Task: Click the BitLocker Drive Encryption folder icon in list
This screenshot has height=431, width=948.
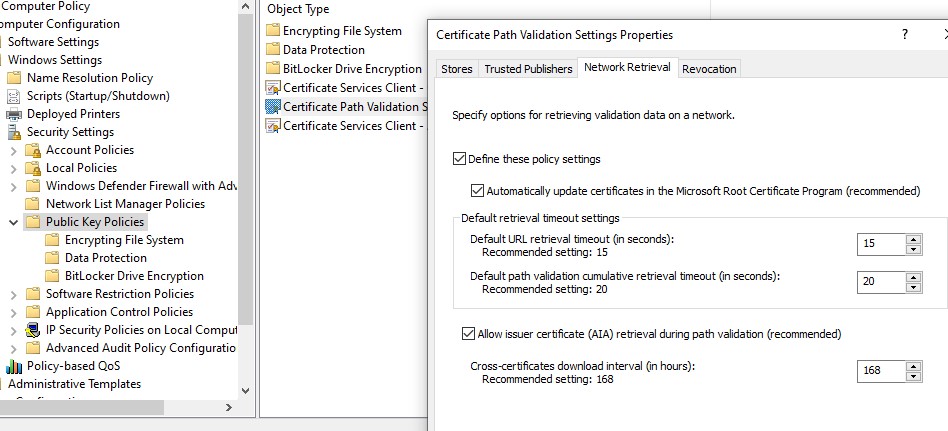Action: (273, 69)
